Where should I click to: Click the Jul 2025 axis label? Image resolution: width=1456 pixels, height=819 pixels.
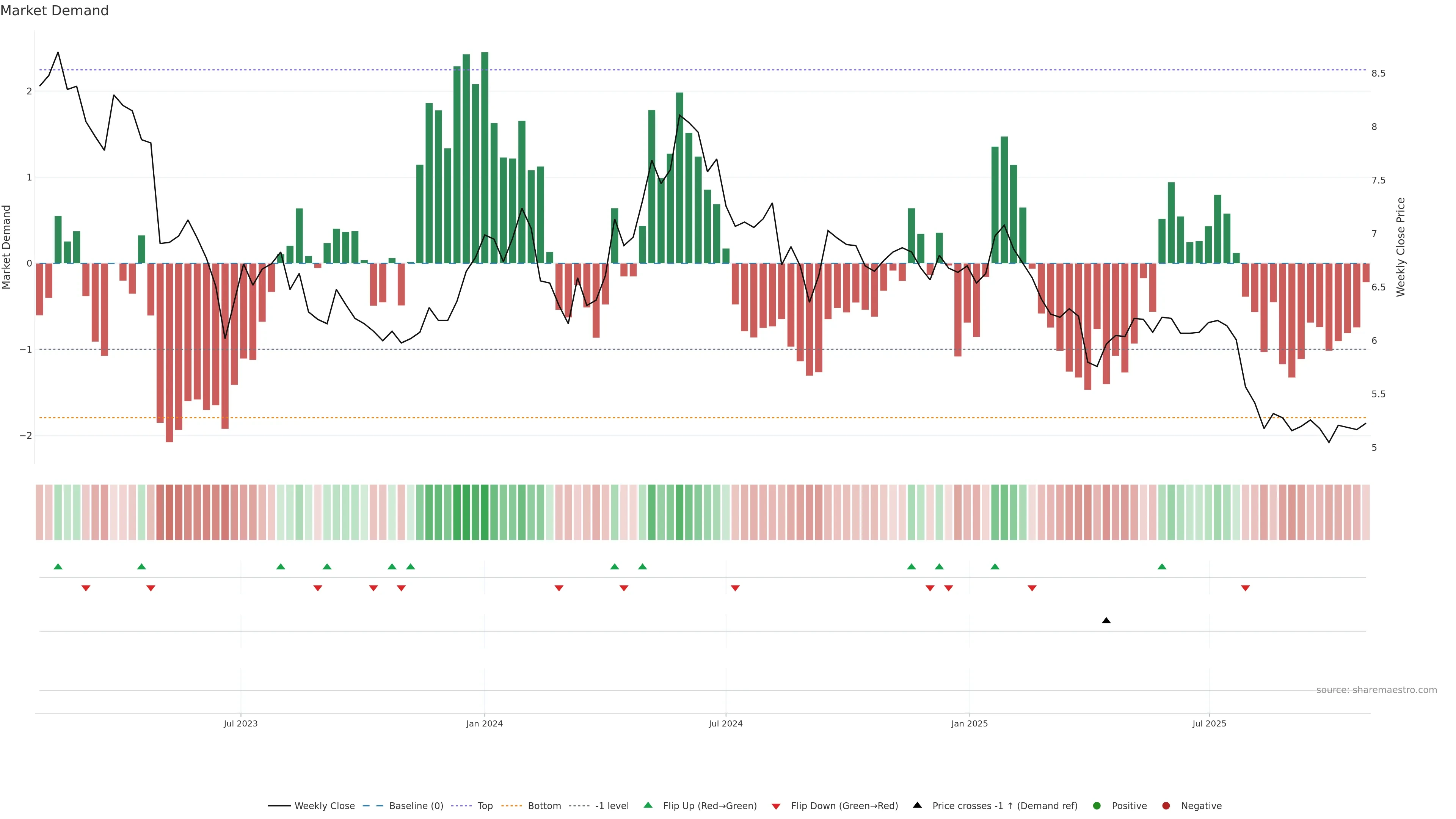coord(1209,723)
